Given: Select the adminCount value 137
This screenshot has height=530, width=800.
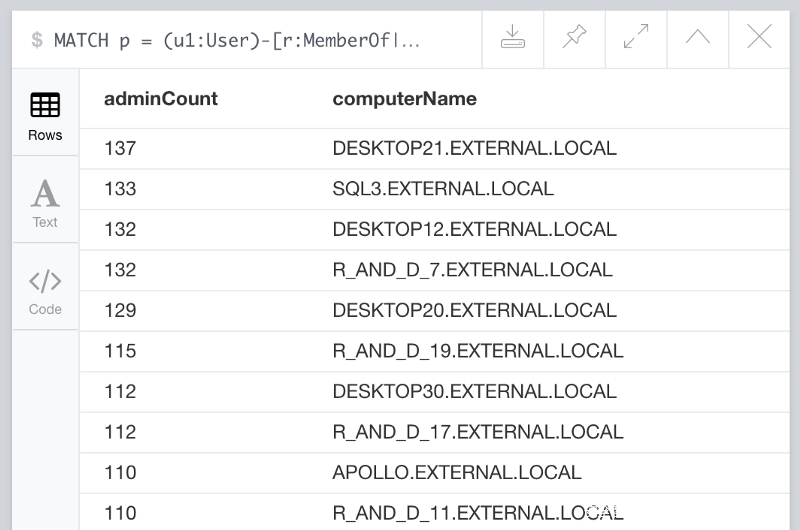Looking at the screenshot, I should pyautogui.click(x=120, y=148).
